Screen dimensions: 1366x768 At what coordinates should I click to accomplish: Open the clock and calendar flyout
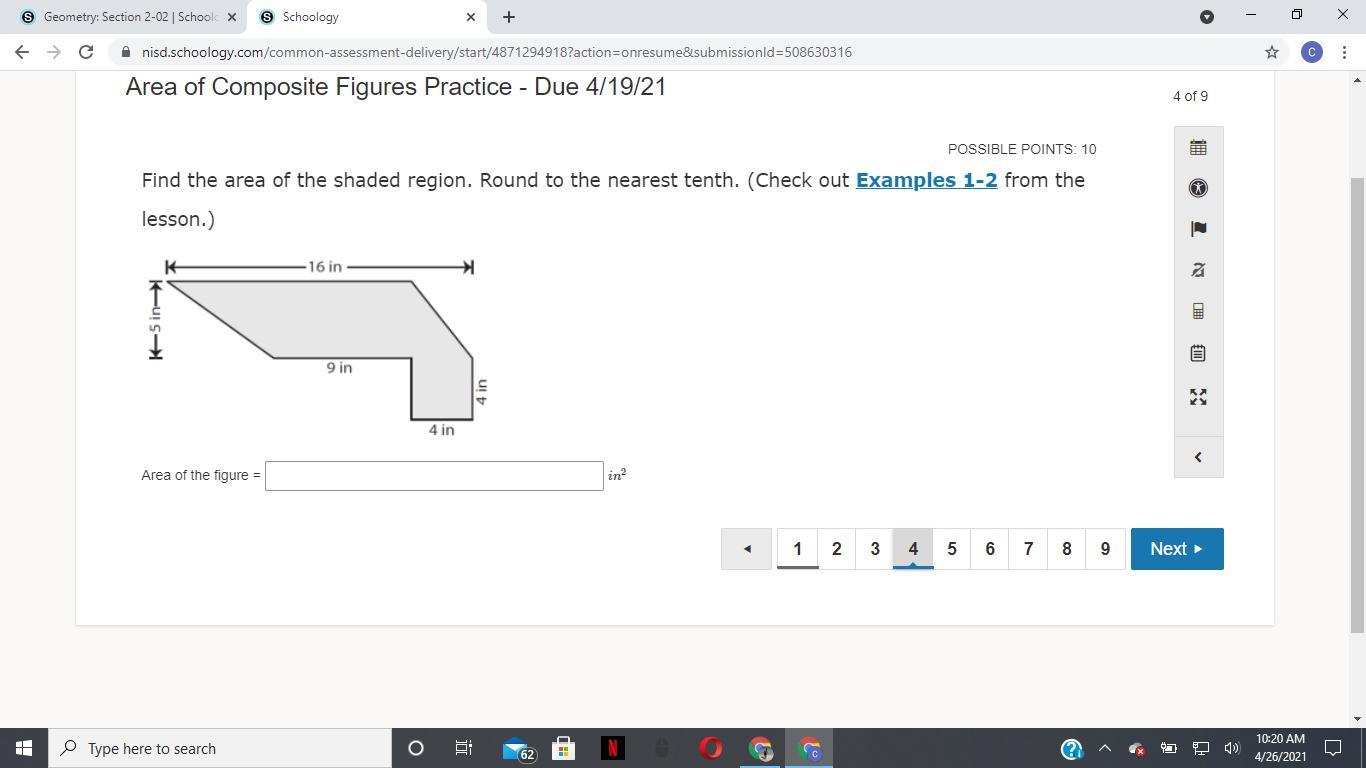(x=1281, y=748)
